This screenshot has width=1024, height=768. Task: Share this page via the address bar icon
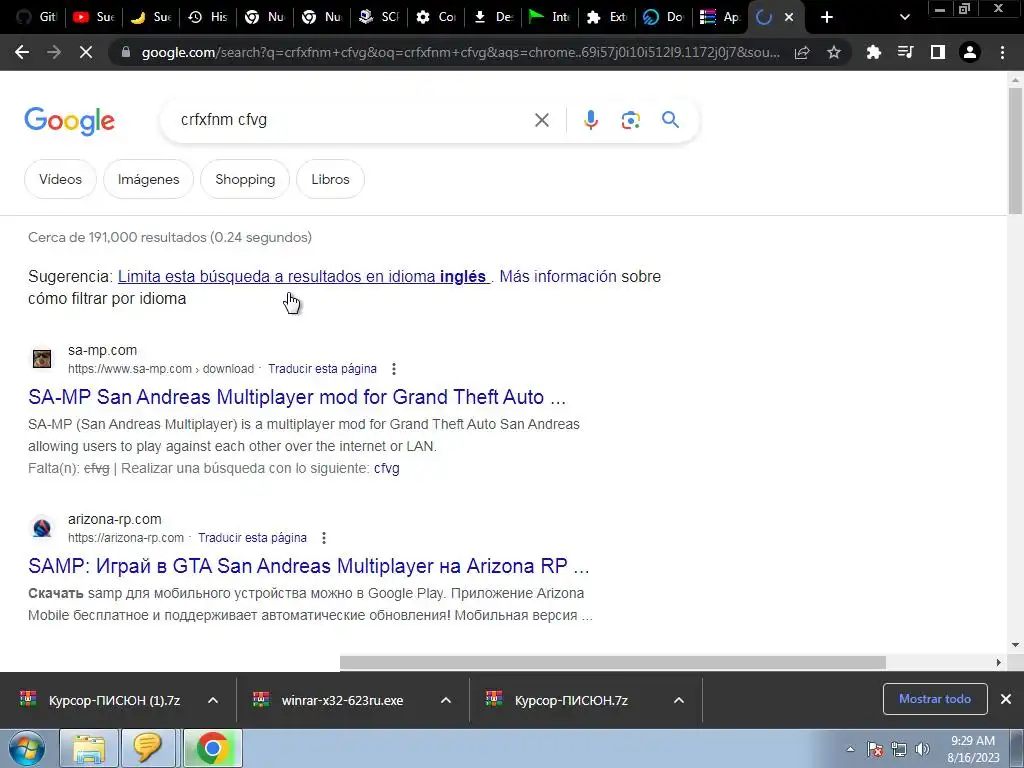(802, 52)
